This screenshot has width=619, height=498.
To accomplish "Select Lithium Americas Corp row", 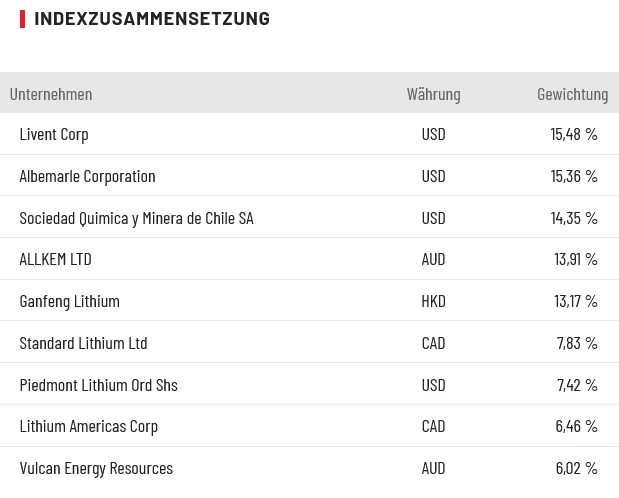I will tap(88, 426).
